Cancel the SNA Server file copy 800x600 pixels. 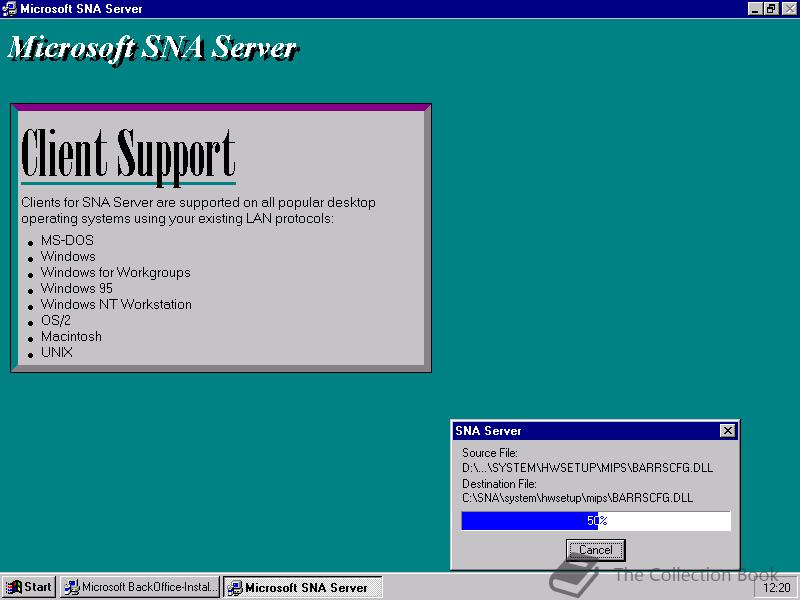(595, 550)
